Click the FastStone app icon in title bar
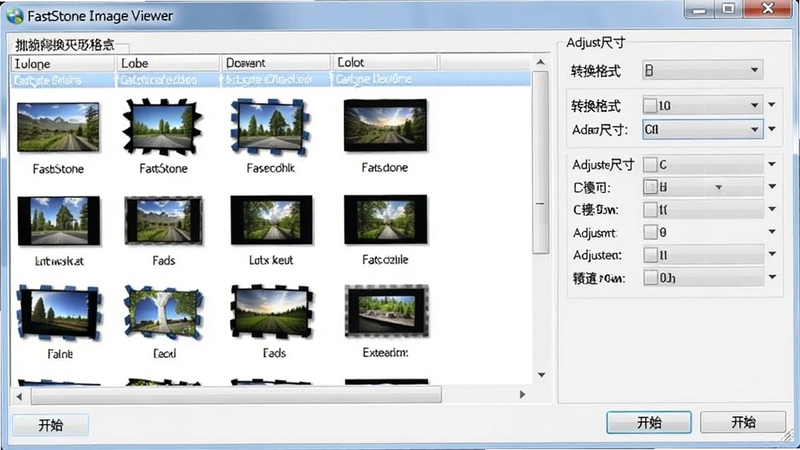 [x=15, y=16]
